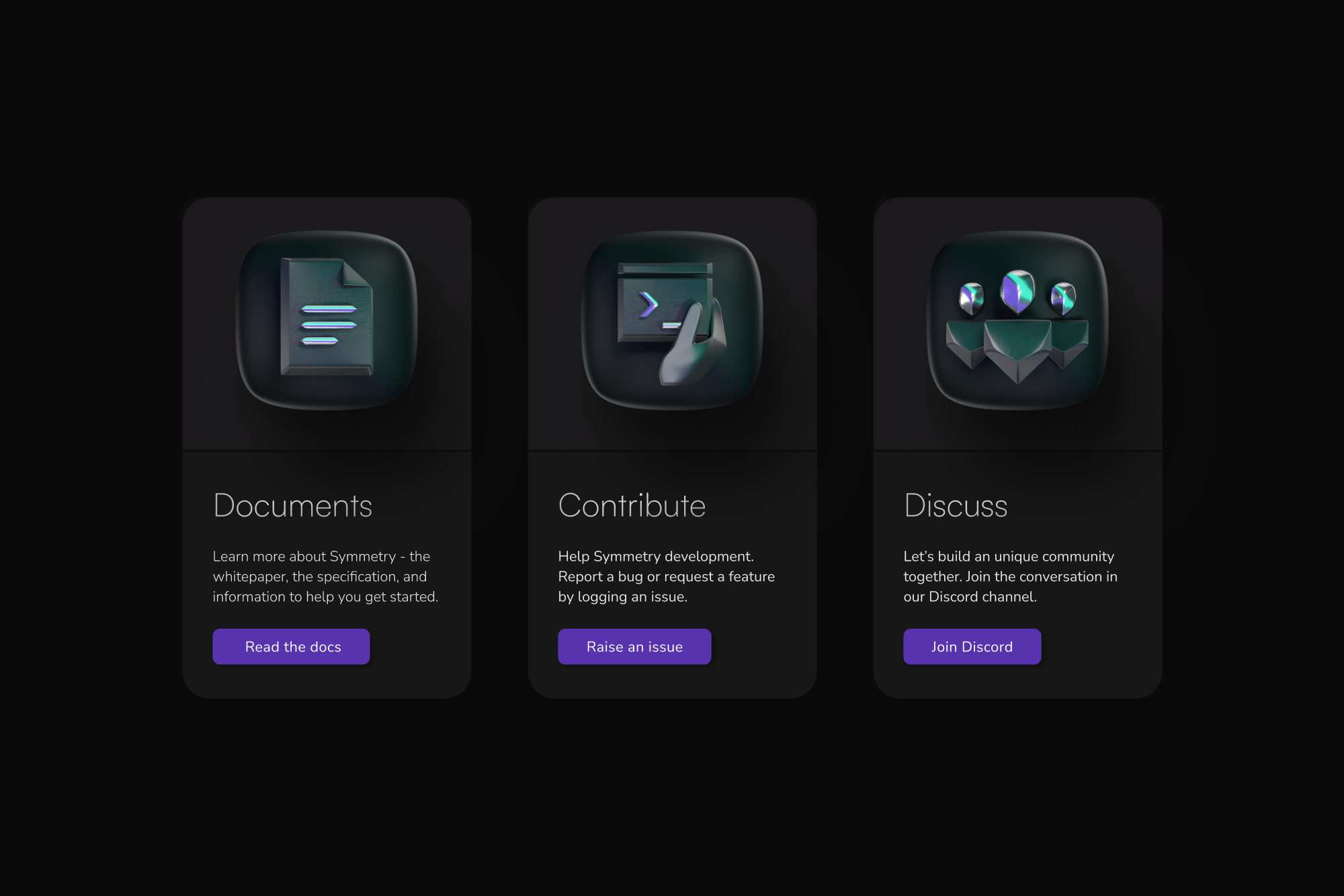The height and width of the screenshot is (896, 1344).
Task: Click the Discuss description about Discord channel
Action: tap(1010, 576)
